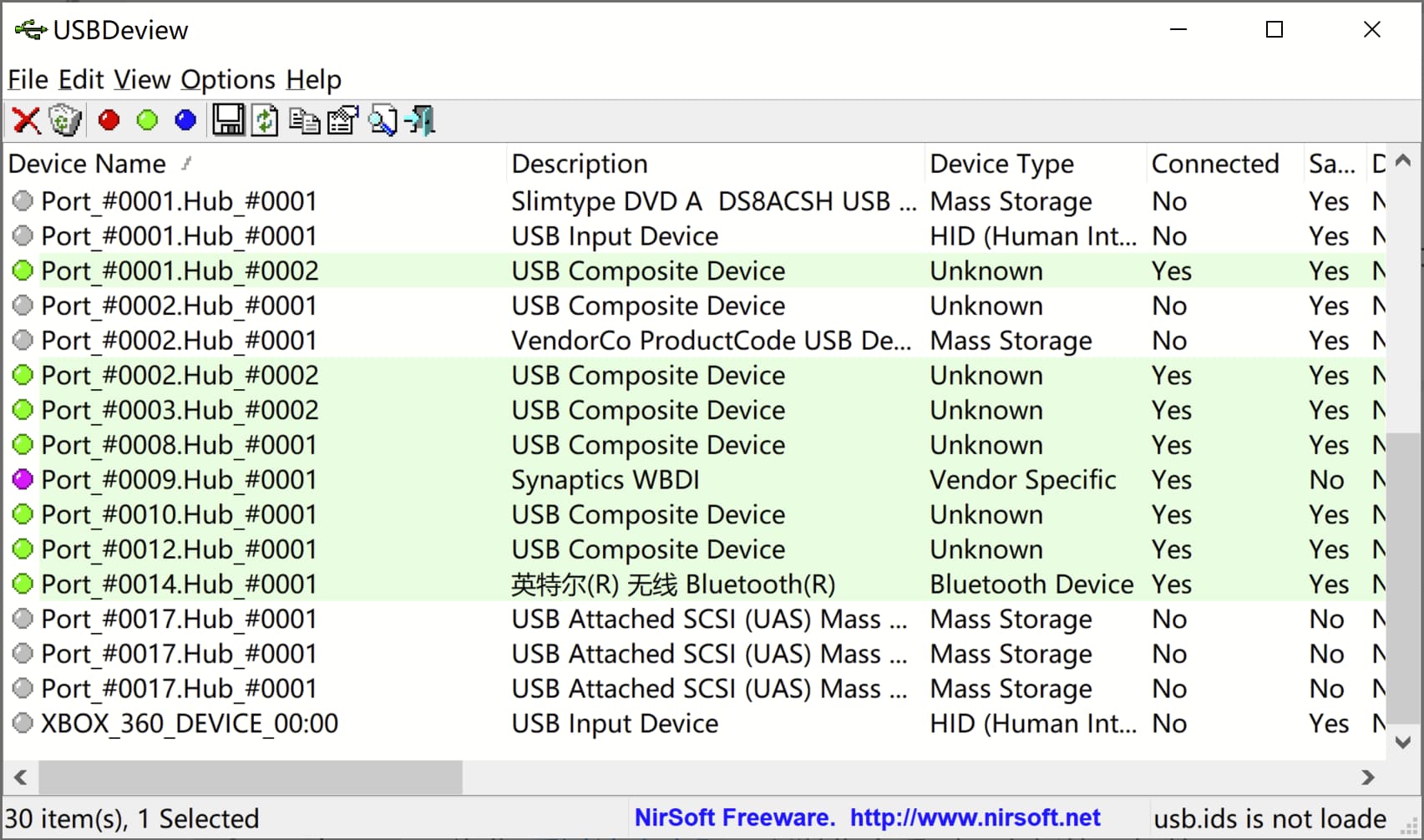
Task: Click the exit door toolbar icon
Action: point(420,120)
